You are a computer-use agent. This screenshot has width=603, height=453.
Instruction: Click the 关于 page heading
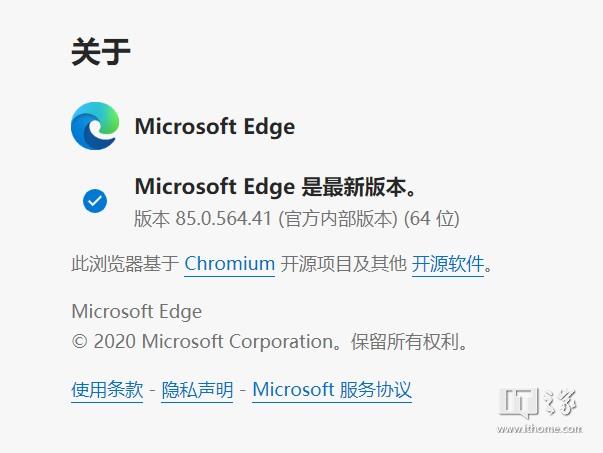click(x=101, y=52)
